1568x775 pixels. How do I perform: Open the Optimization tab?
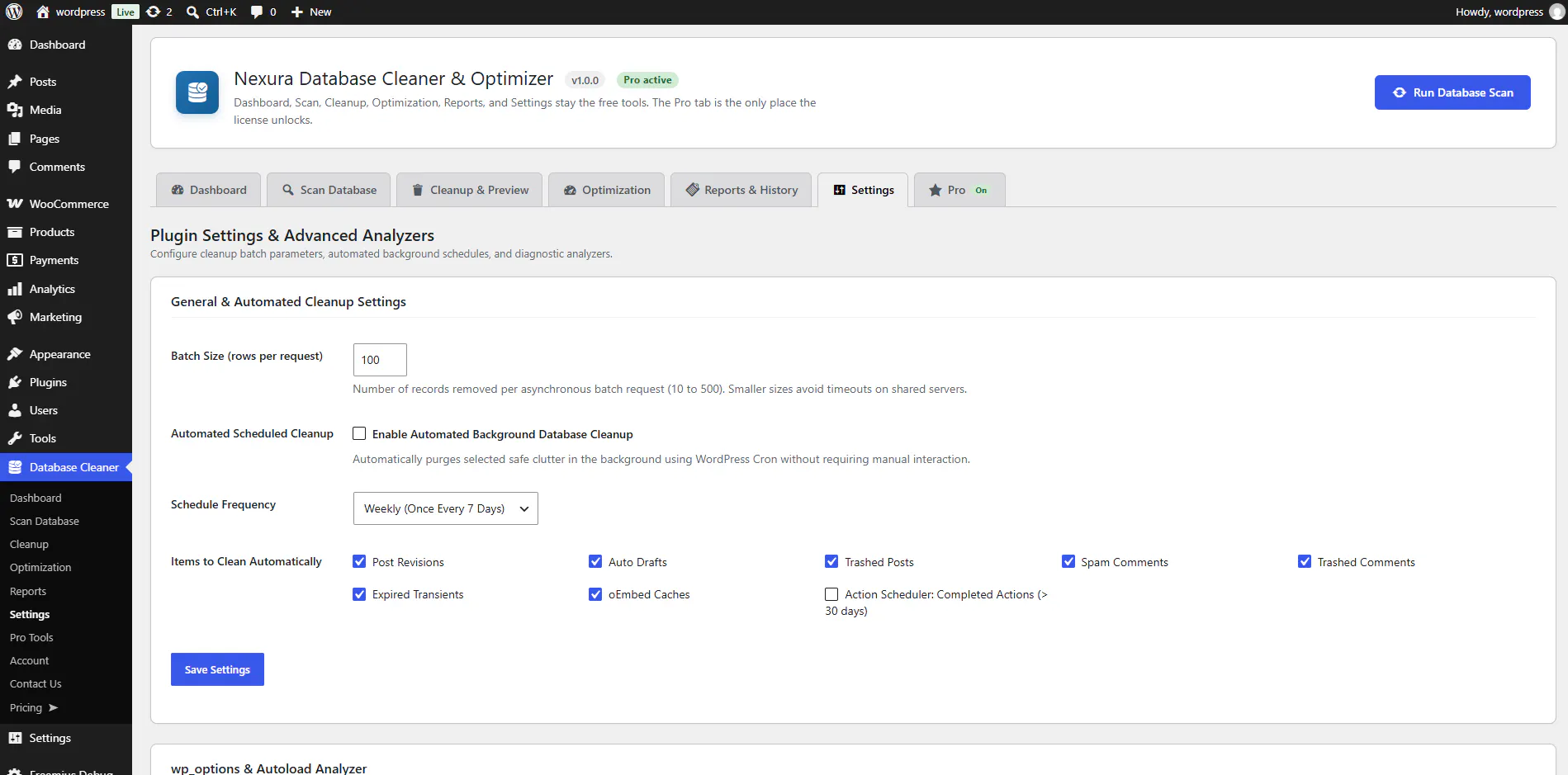click(x=606, y=190)
